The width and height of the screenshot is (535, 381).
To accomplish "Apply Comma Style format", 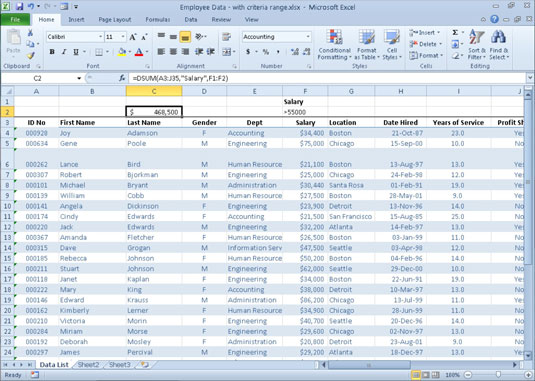I will [x=278, y=52].
